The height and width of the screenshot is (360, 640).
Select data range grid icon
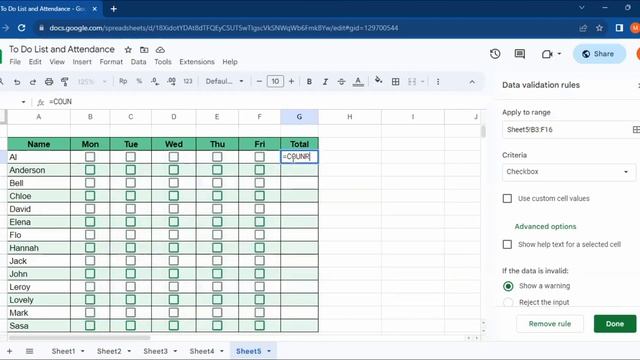pyautogui.click(x=636, y=129)
